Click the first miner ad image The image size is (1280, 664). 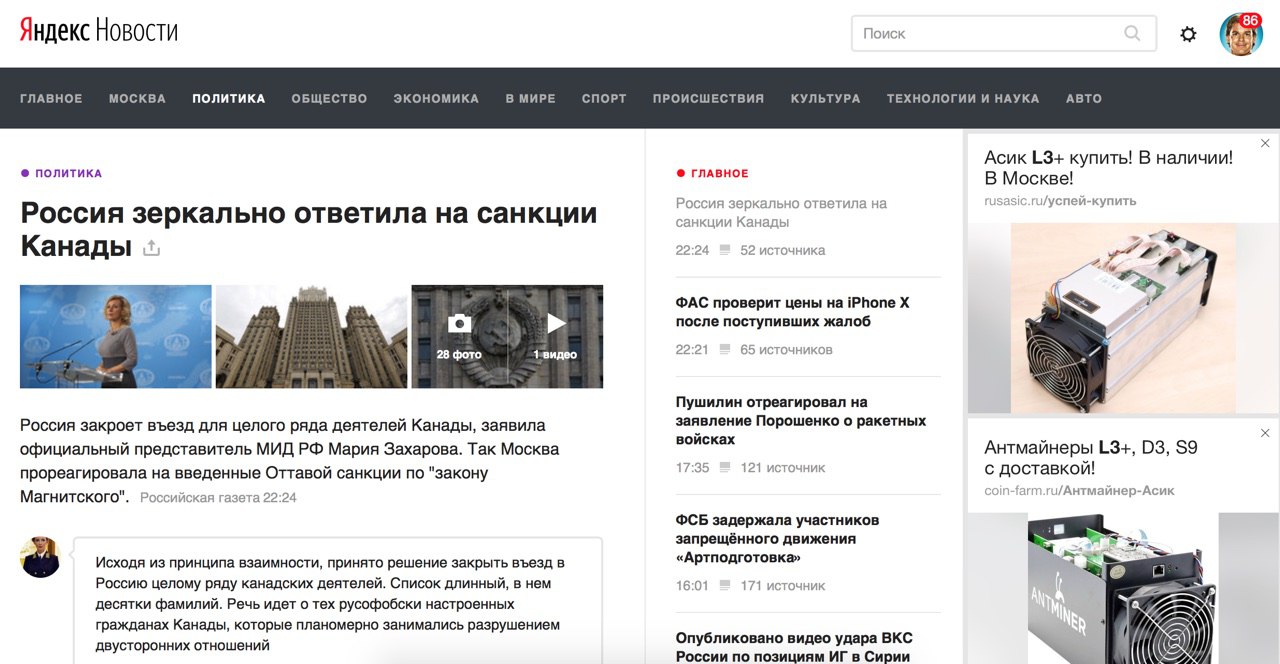(1124, 317)
